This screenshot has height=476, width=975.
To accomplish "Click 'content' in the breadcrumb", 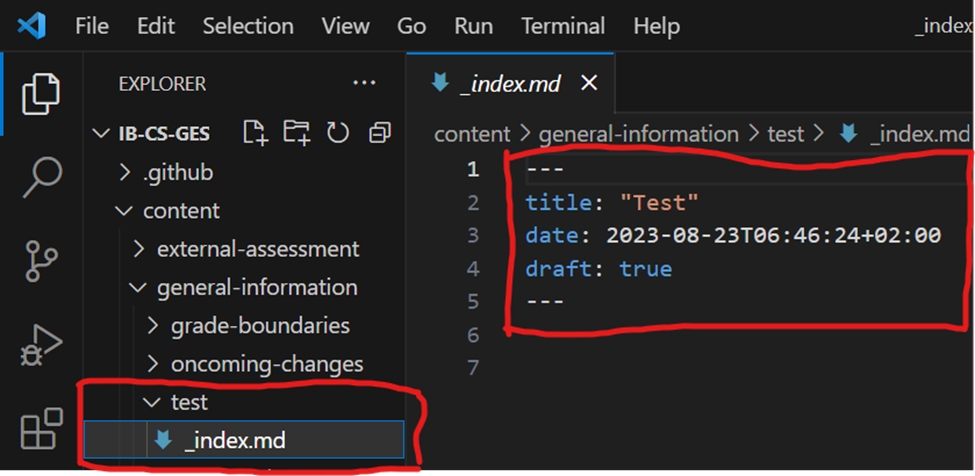I will tap(472, 134).
